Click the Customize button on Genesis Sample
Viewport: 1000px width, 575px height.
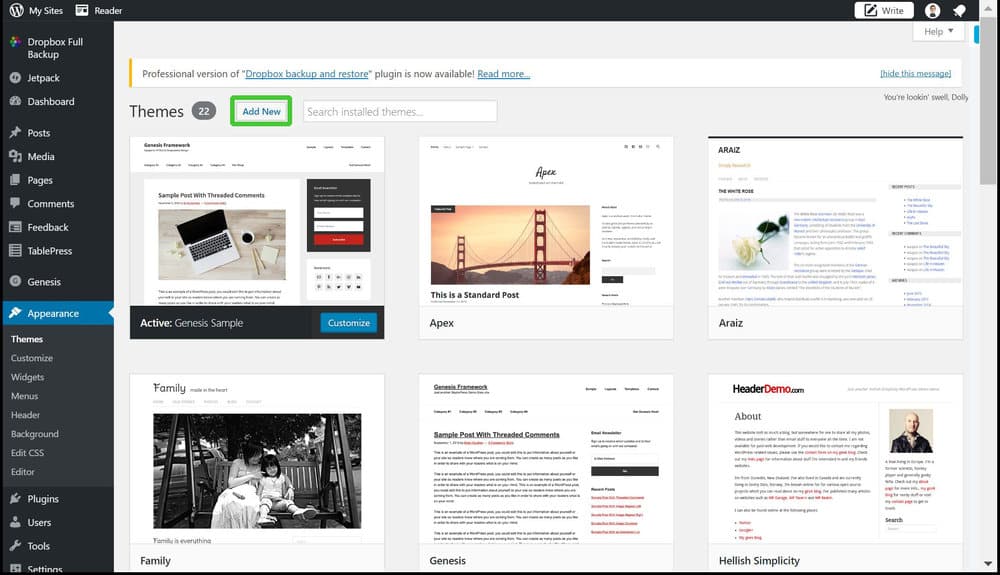349,323
